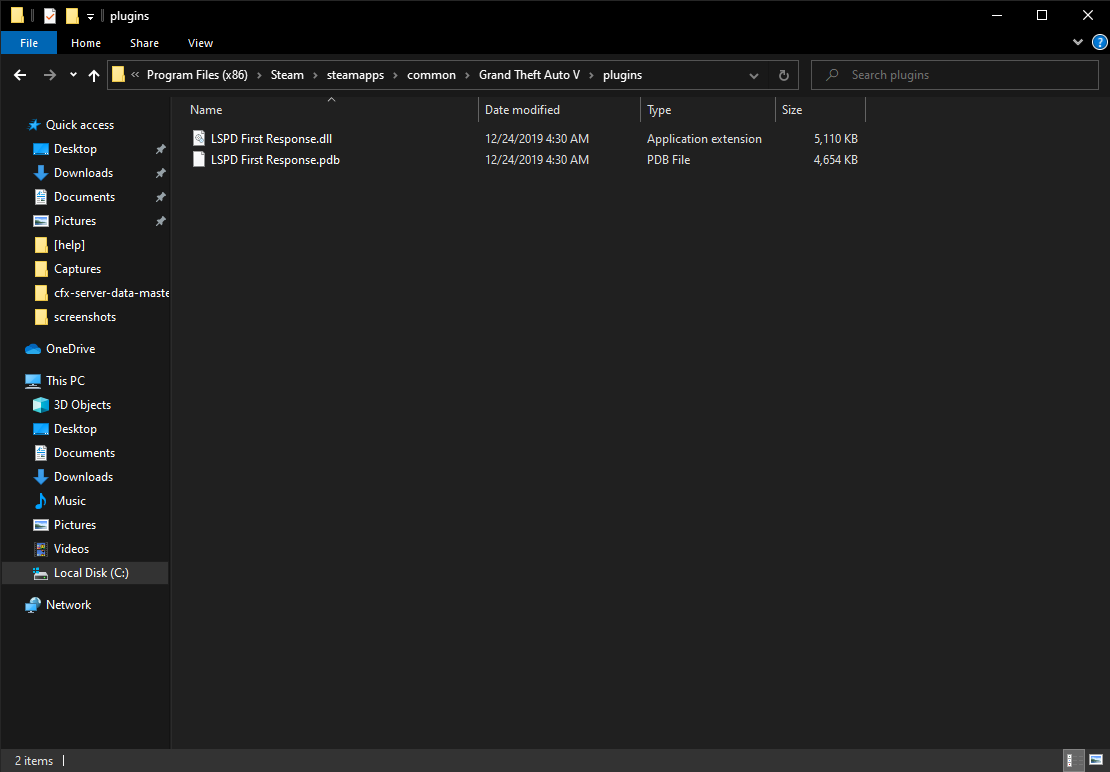Open the [help] folder
The image size is (1110, 772).
[x=69, y=245]
